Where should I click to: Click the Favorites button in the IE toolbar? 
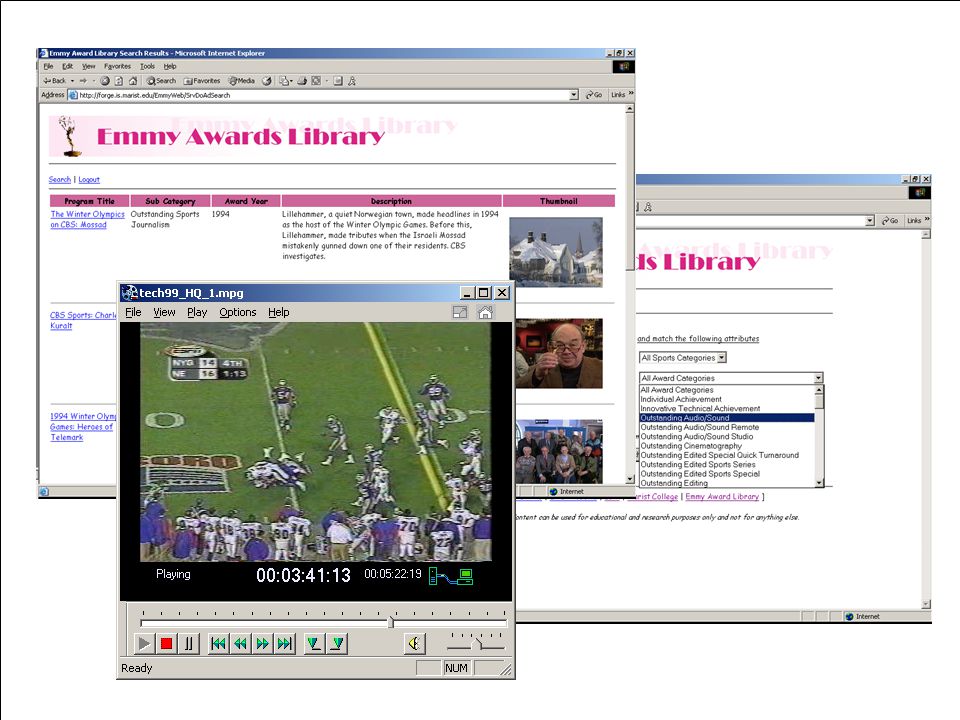(202, 81)
